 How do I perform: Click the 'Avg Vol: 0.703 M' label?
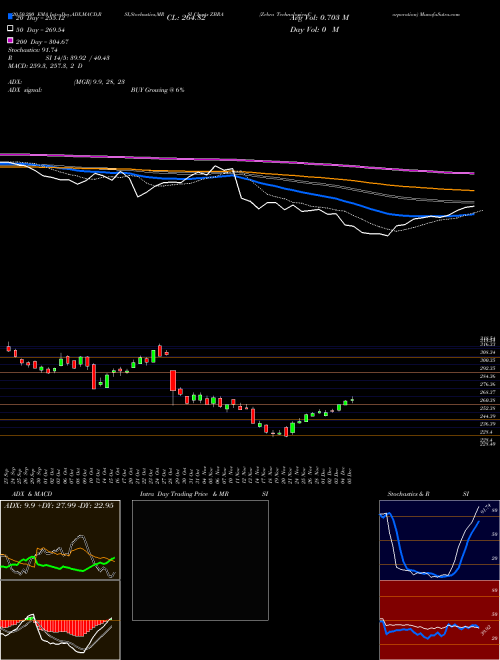pyautogui.click(x=319, y=18)
